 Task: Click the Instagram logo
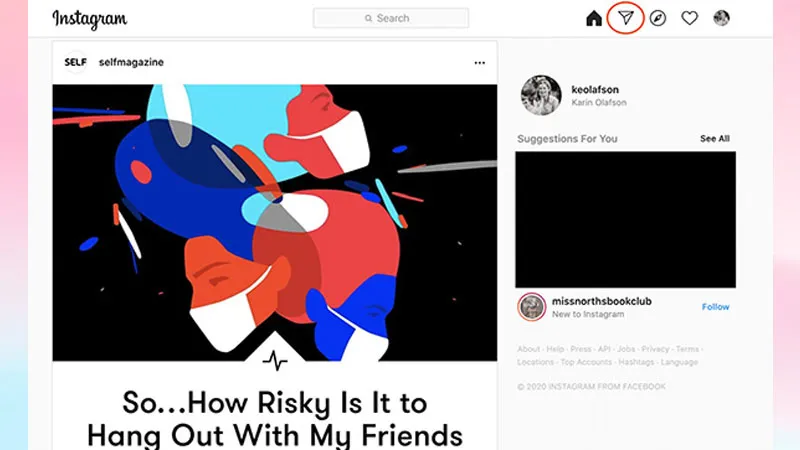click(x=90, y=19)
